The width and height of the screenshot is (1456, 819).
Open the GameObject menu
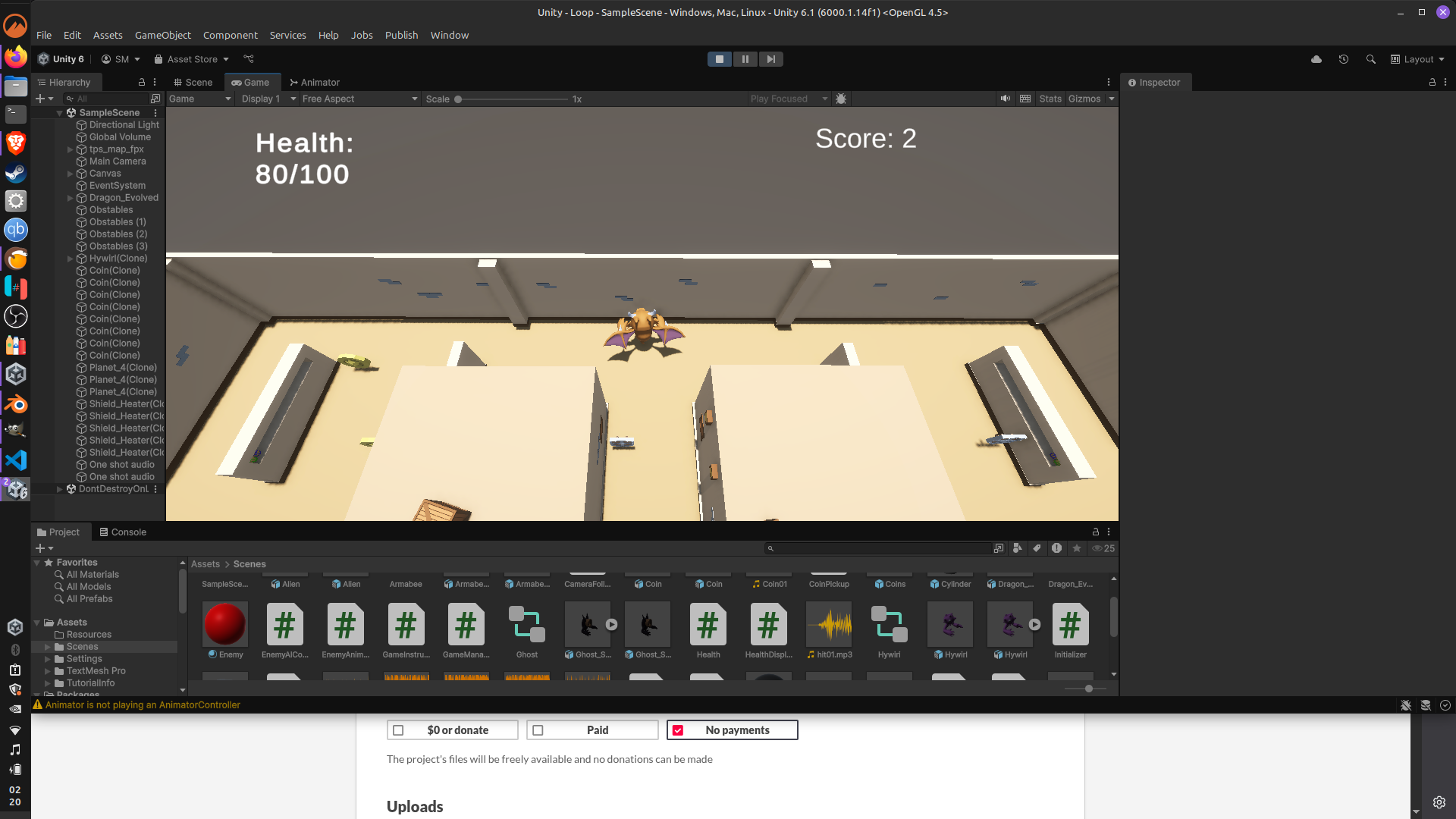click(162, 35)
